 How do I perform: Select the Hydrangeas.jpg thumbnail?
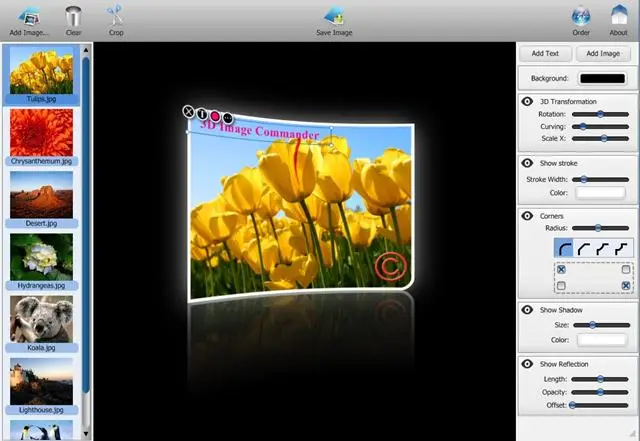[41, 257]
